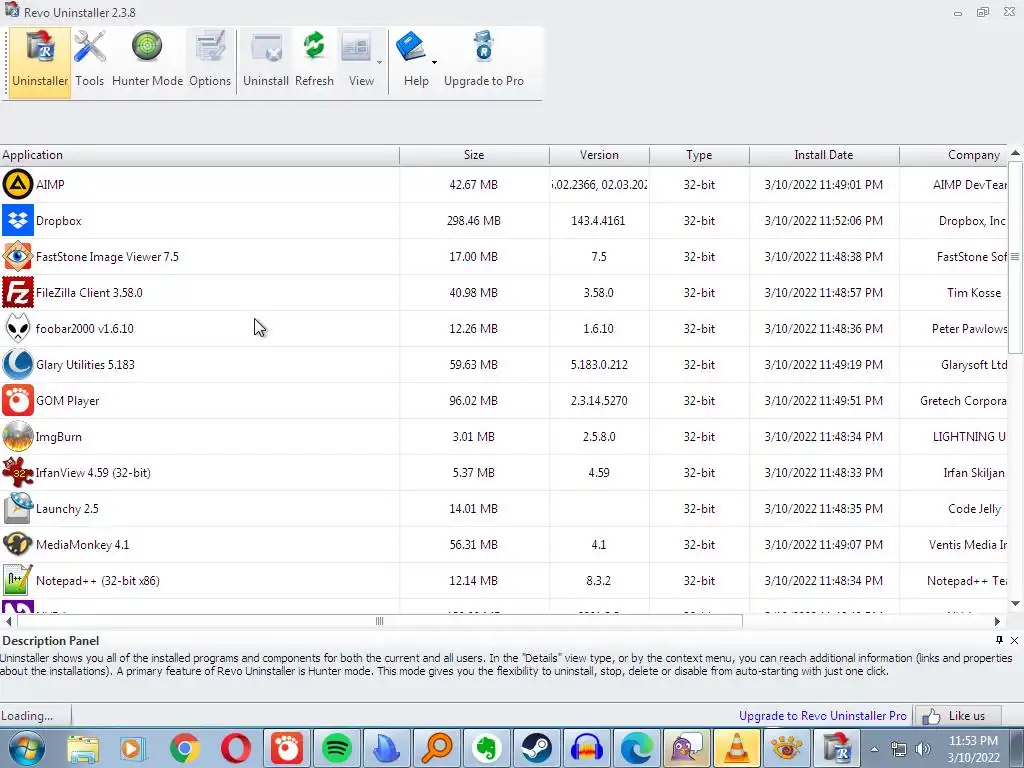
Task: Click the Like us button
Action: pos(957,716)
